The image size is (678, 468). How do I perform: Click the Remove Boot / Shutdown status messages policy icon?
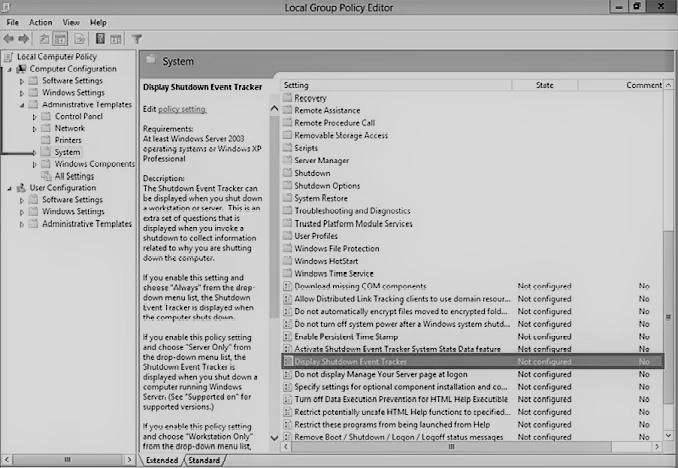287,437
